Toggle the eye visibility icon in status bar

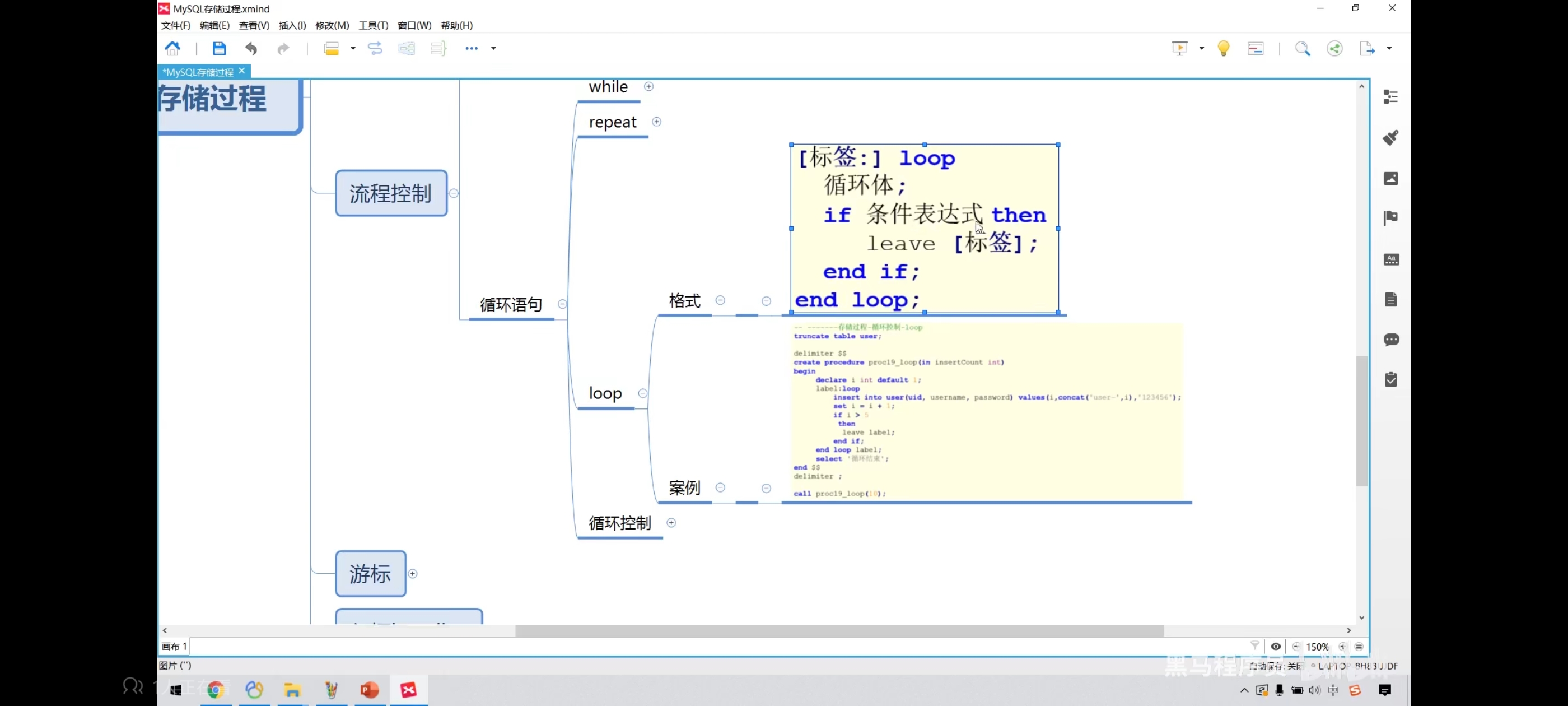tap(1276, 646)
